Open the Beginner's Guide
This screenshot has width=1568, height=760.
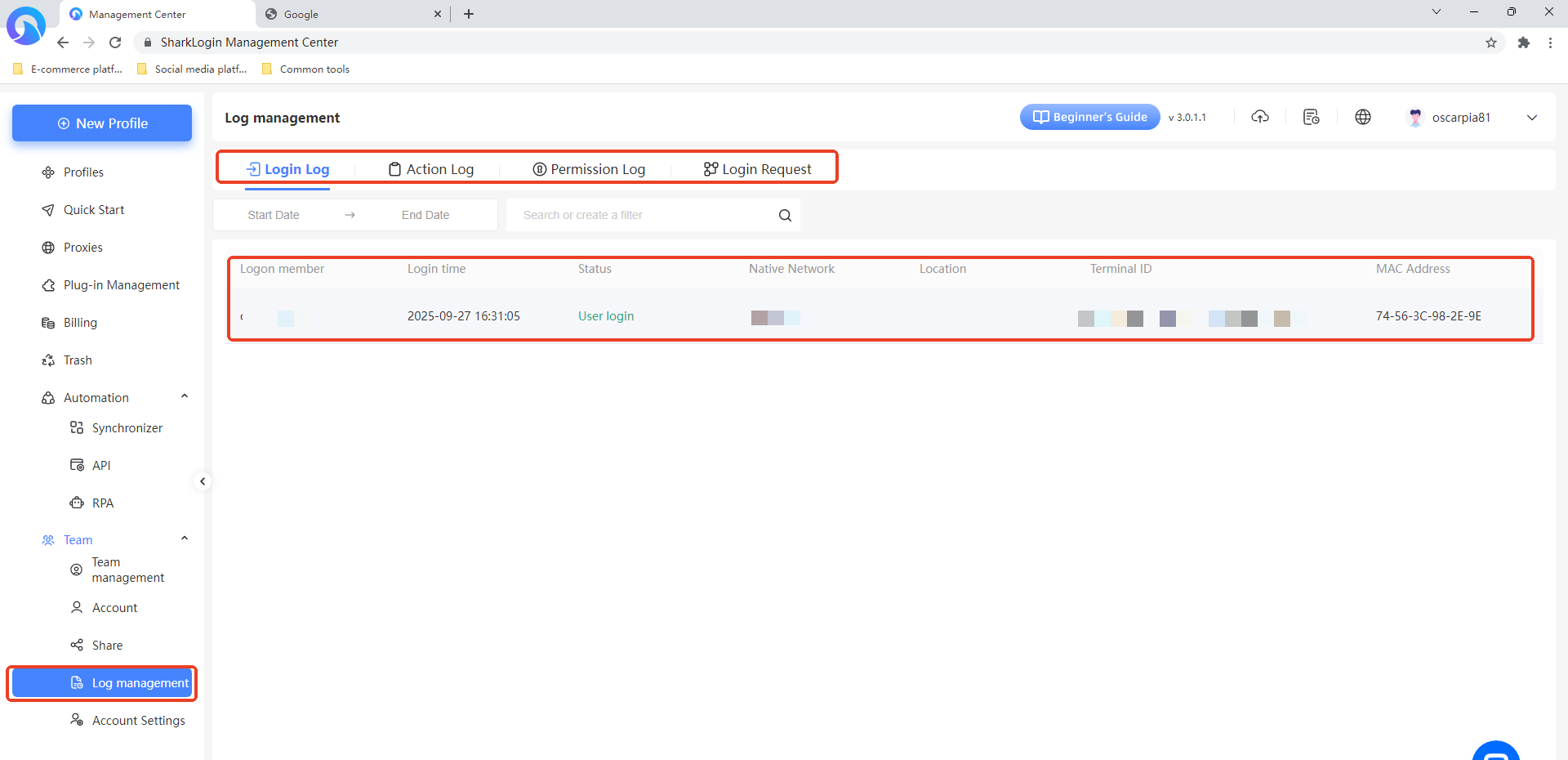(1089, 117)
